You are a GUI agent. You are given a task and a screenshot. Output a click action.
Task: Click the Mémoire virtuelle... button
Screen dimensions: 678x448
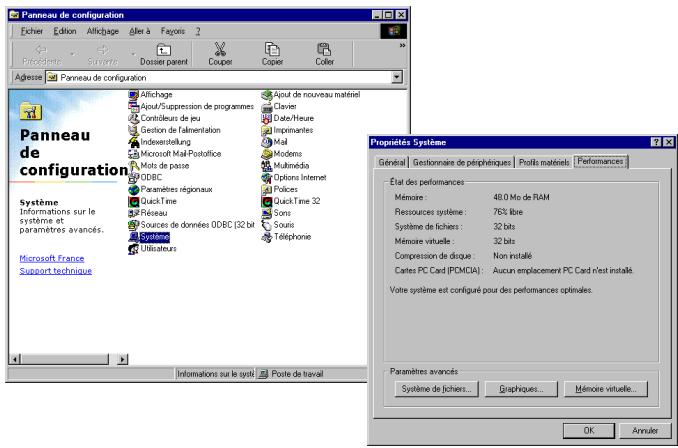click(606, 389)
